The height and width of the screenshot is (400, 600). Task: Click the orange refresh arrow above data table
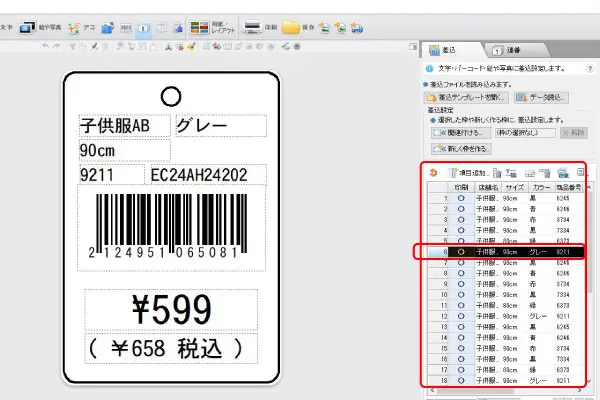433,173
